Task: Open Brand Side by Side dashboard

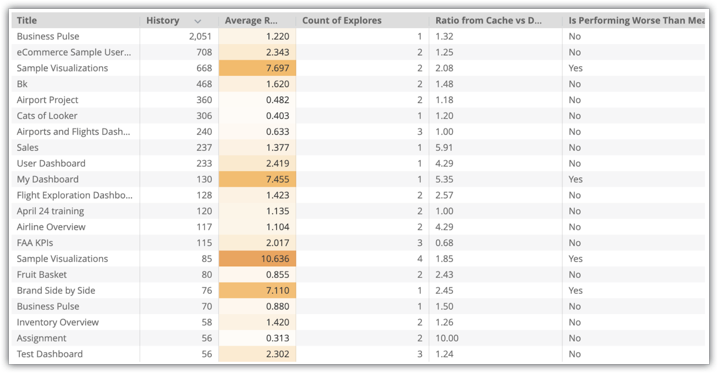Action: pos(56,291)
